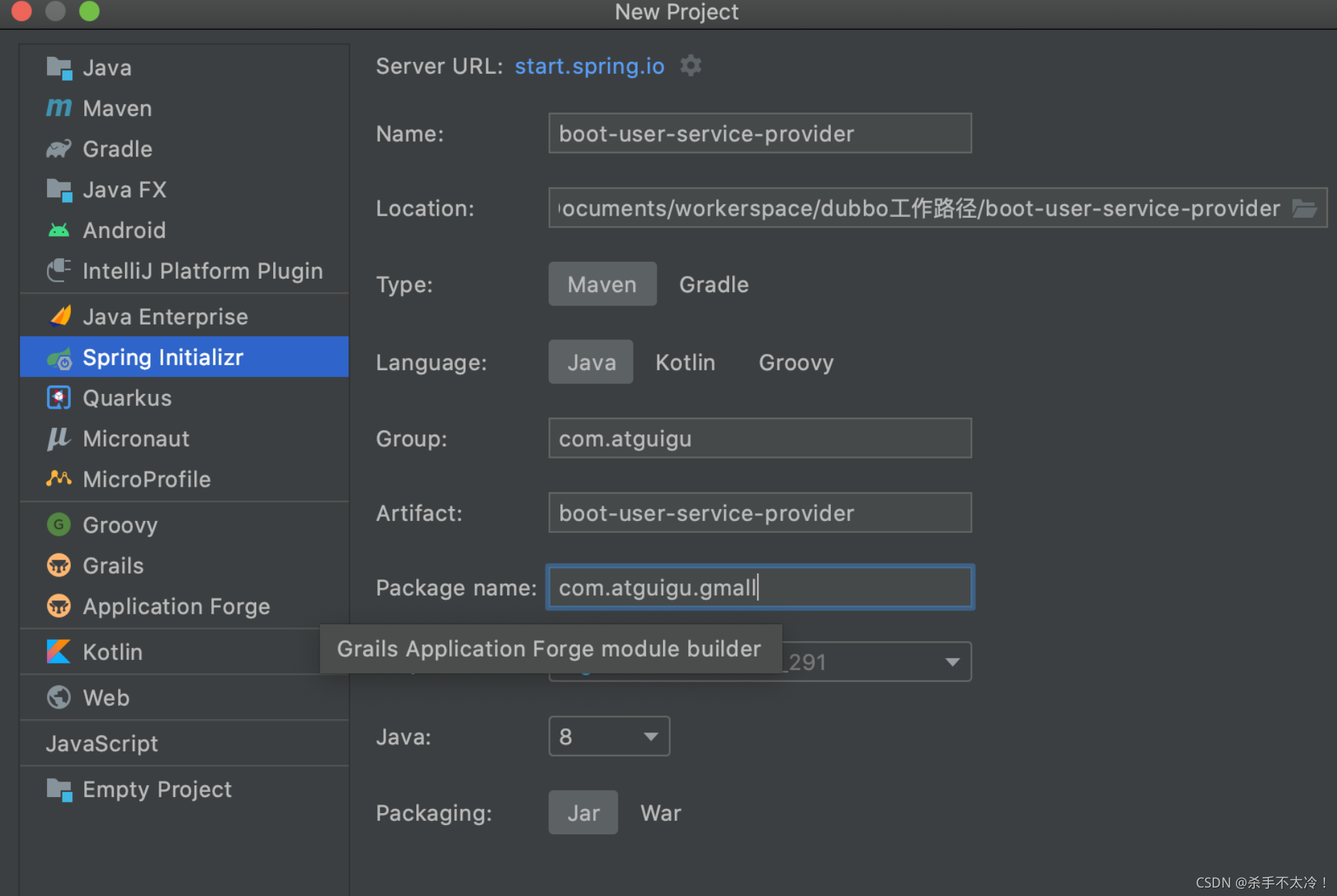
Task: Click the Package name field
Action: click(x=760, y=587)
